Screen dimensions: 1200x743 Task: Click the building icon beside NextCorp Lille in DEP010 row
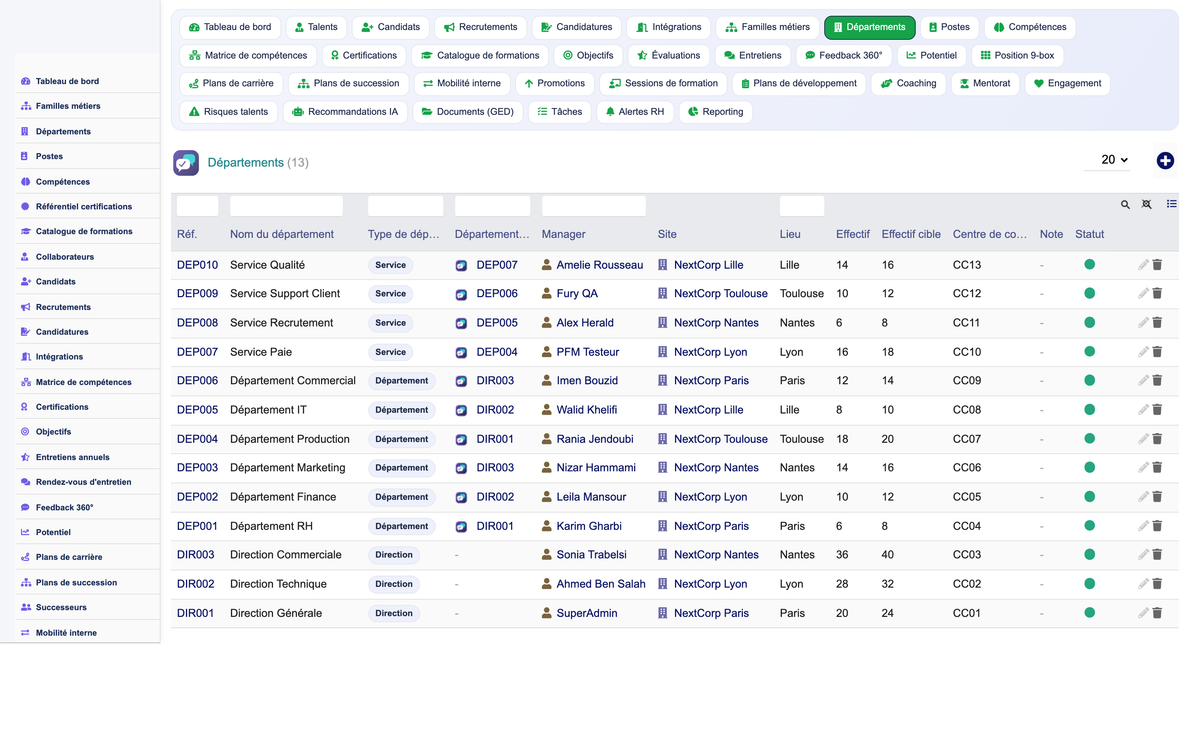(x=662, y=265)
